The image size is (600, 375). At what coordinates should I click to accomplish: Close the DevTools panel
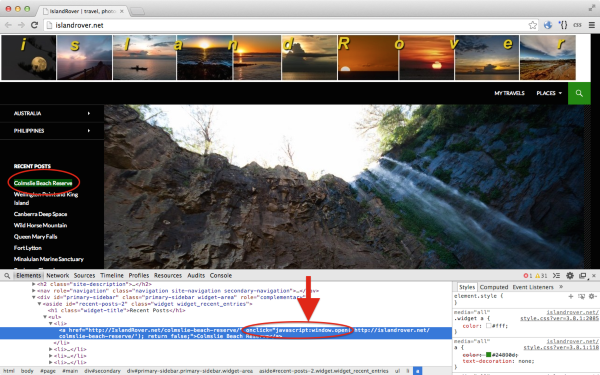pyautogui.click(x=594, y=276)
